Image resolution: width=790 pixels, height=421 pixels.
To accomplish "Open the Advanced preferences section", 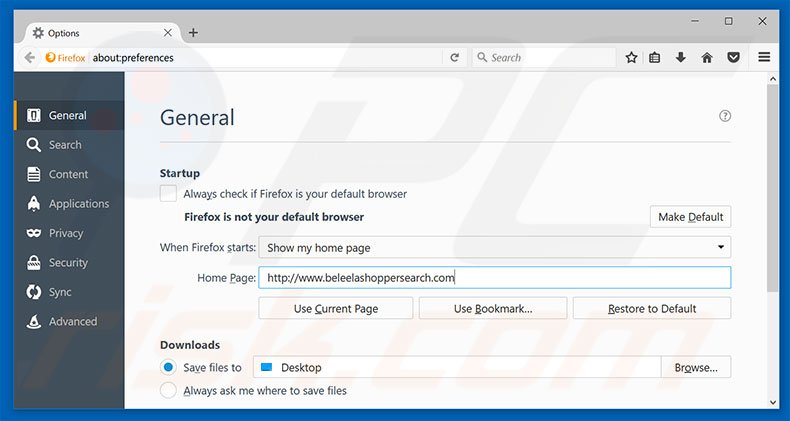I will pyautogui.click(x=69, y=322).
